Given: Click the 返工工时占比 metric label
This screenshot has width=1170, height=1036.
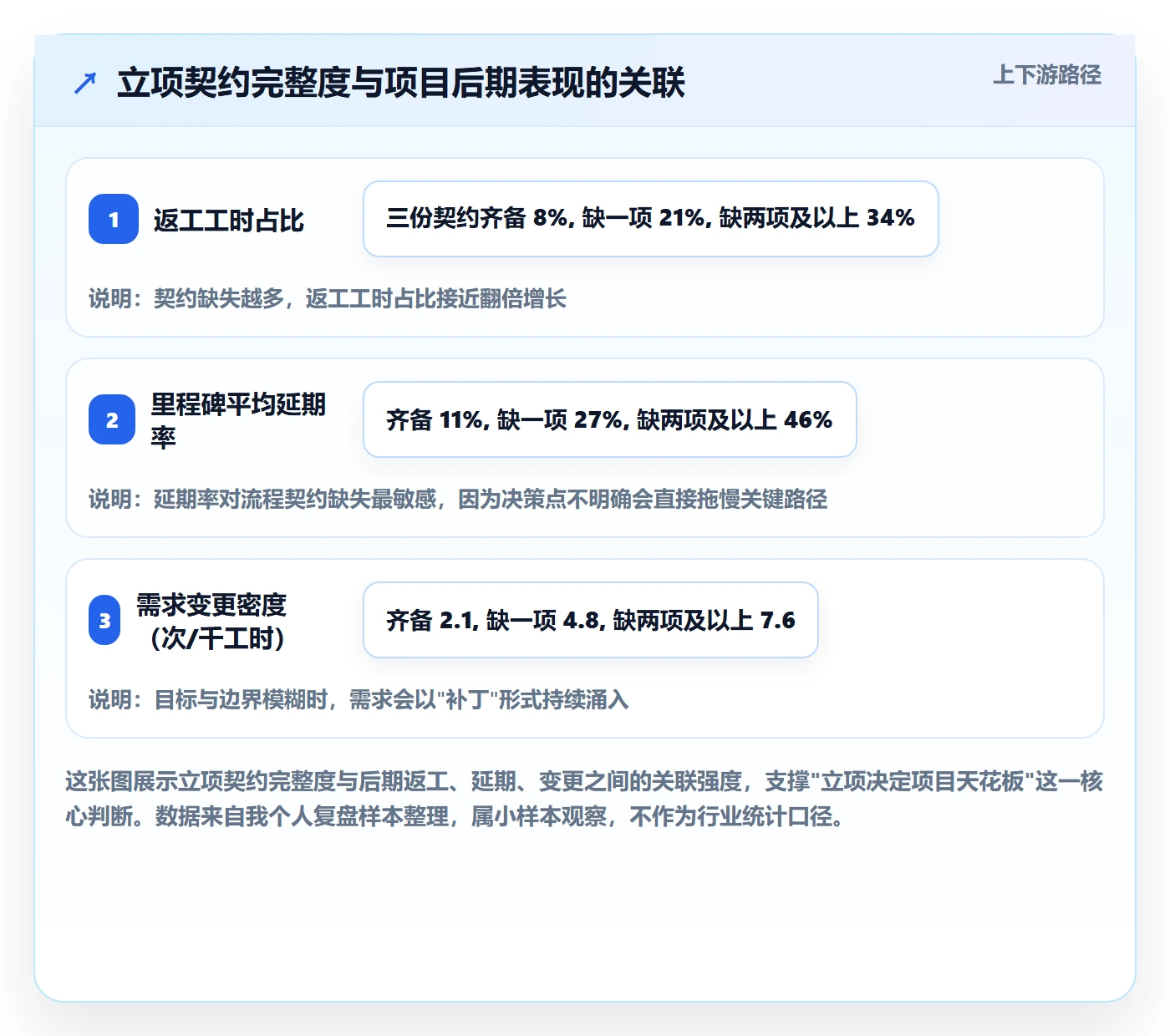Looking at the screenshot, I should pyautogui.click(x=229, y=221).
